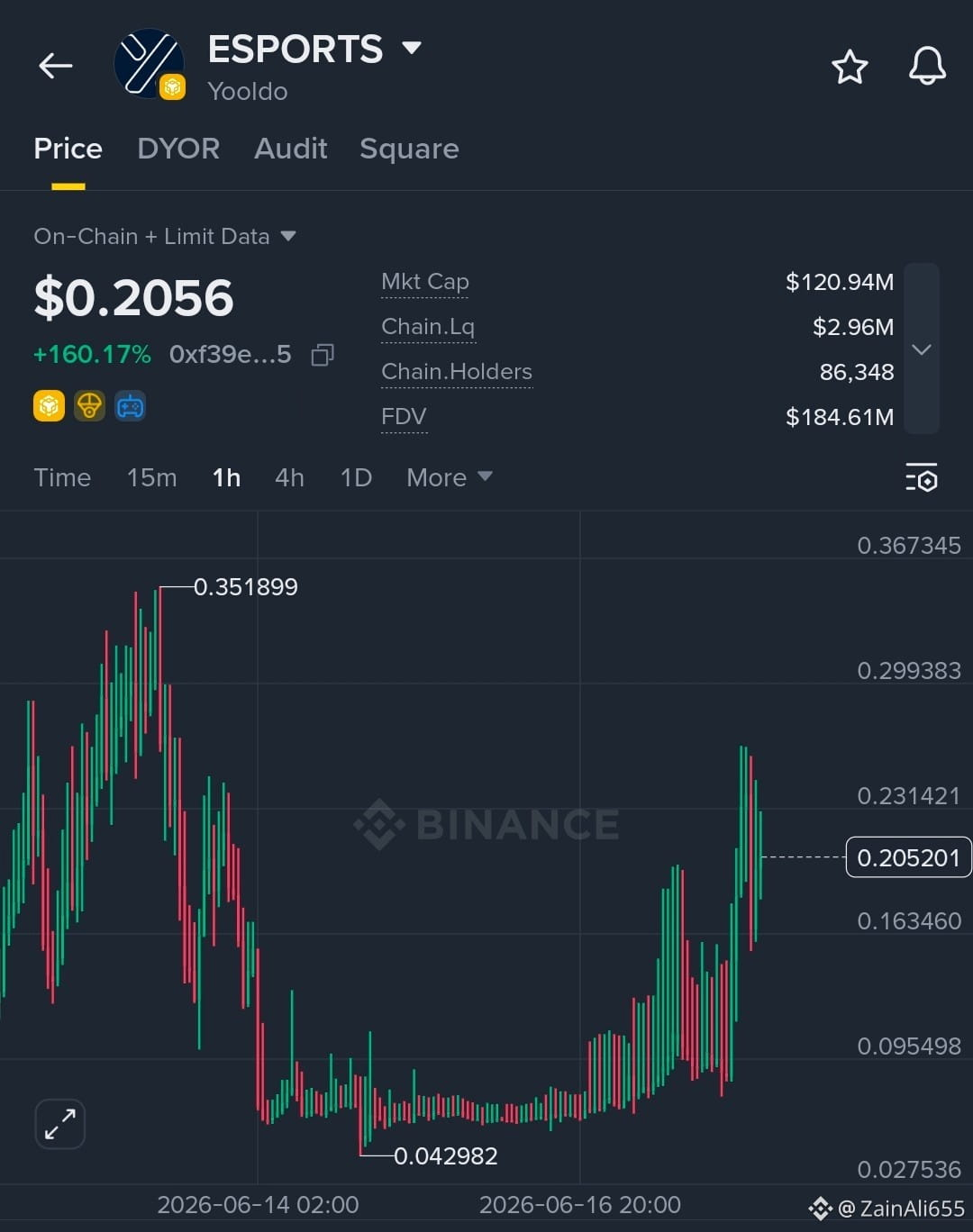Tap the FDV label
Screen dimensions: 973x1232
click(404, 417)
